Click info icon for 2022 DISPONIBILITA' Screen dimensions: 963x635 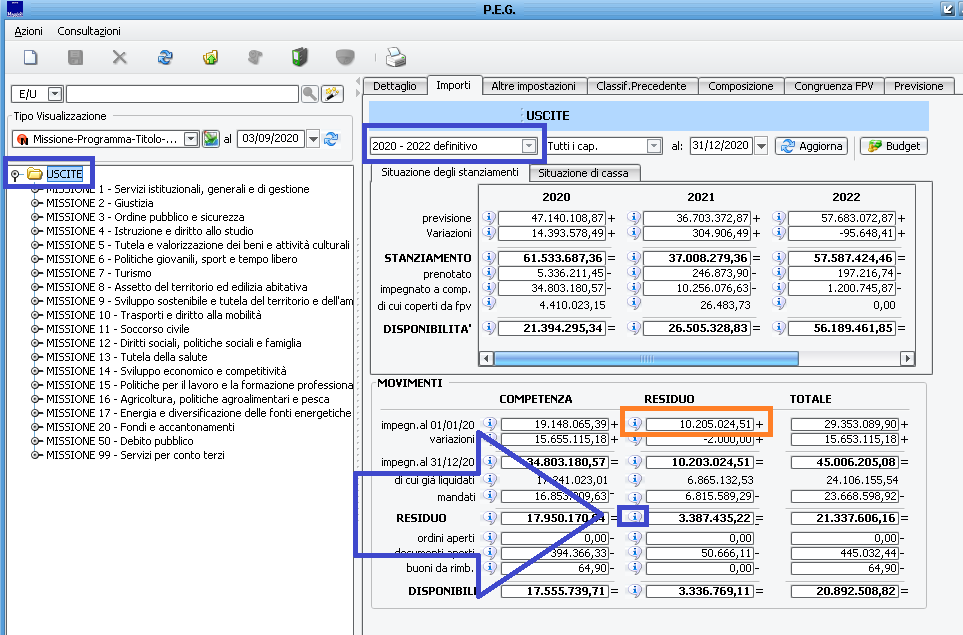coord(779,328)
